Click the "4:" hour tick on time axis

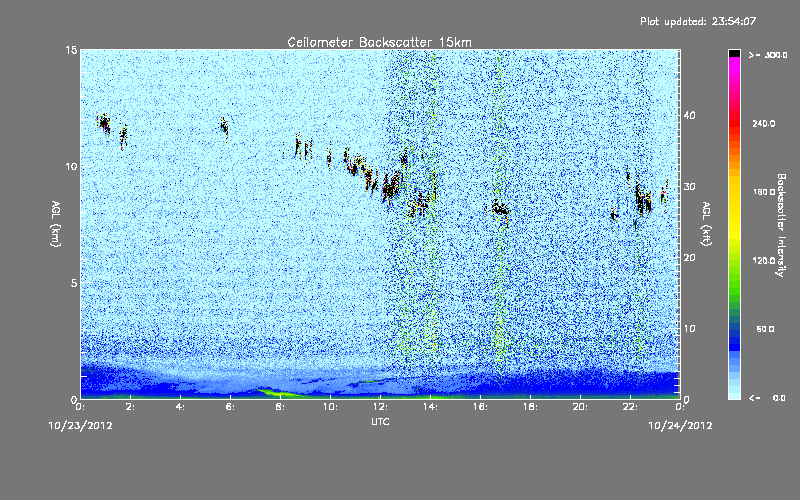tap(180, 407)
